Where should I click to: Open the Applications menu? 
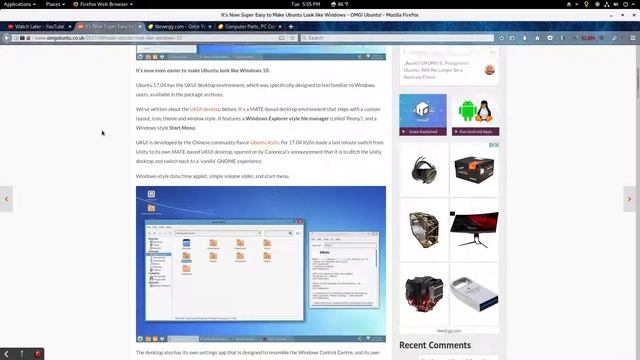tap(20, 4)
